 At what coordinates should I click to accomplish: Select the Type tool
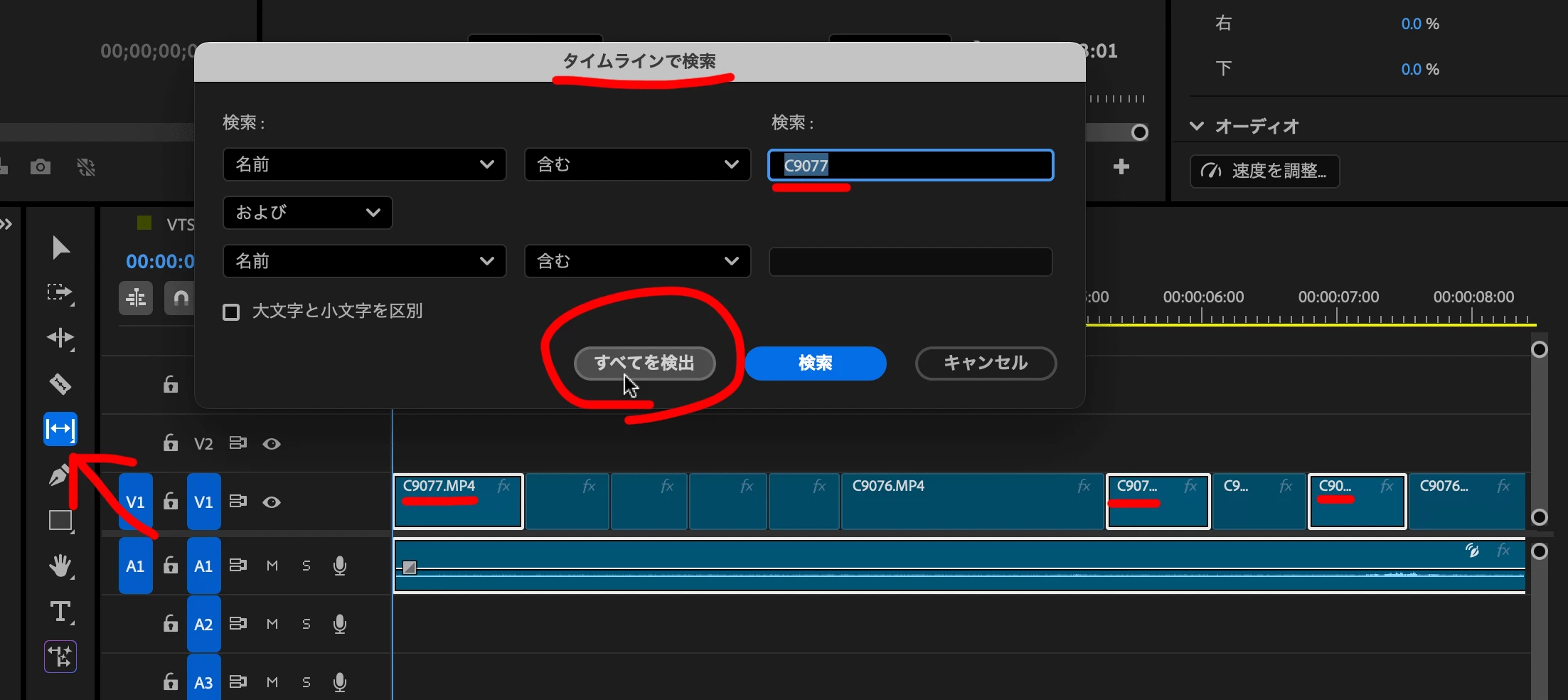(60, 612)
